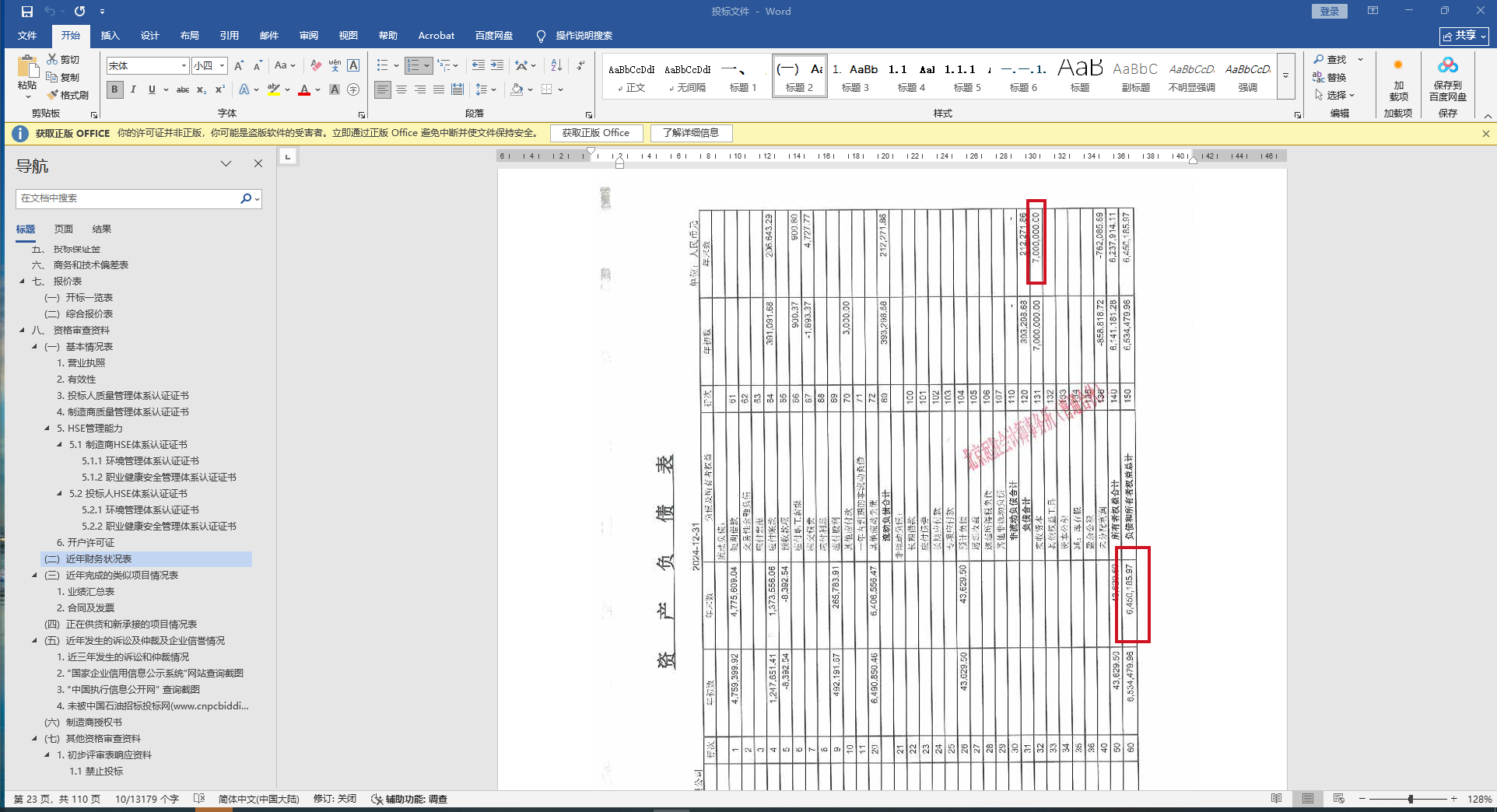Click the Clear Formatting eraser icon
This screenshot has width=1497, height=812.
pos(315,66)
